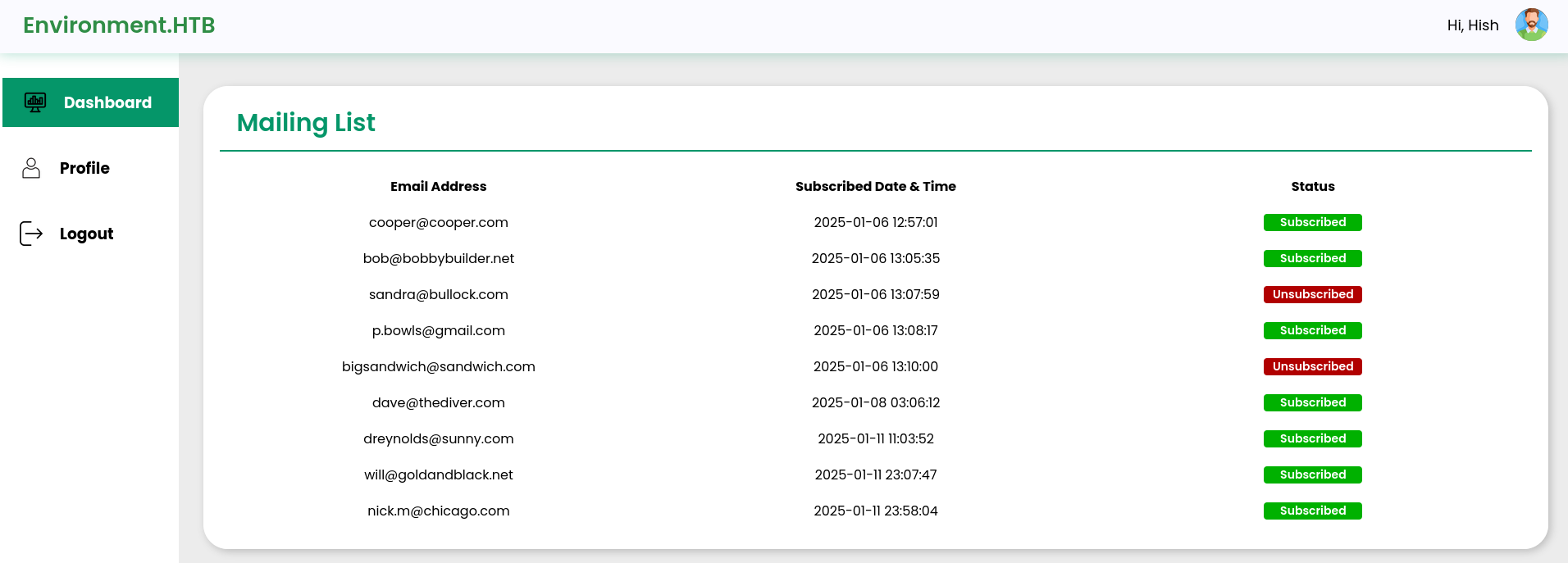1568x563 pixels.
Task: Select the bob@bobbybuilder.net email address
Action: [x=438, y=258]
